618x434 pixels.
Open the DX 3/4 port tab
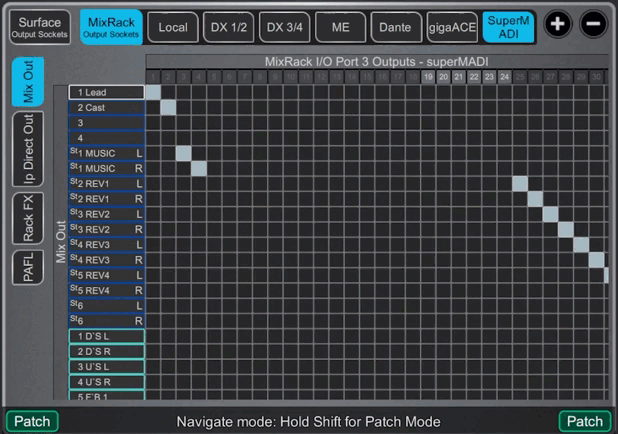[285, 27]
